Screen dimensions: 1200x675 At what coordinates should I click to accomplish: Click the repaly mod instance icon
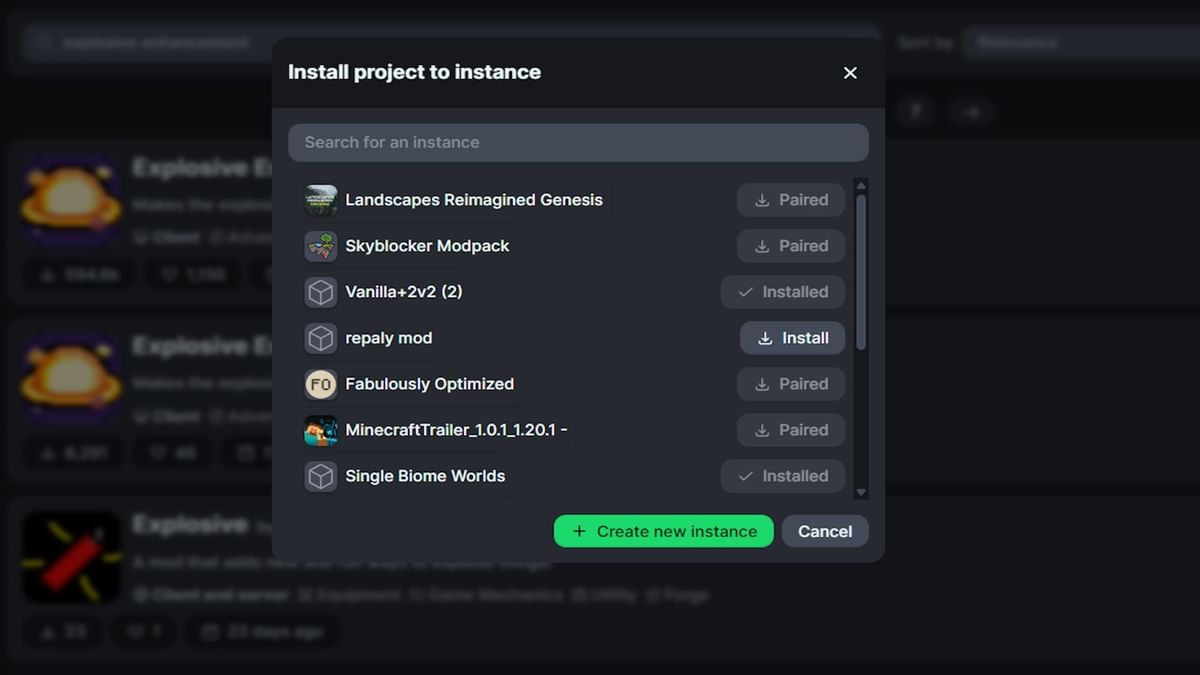click(320, 337)
